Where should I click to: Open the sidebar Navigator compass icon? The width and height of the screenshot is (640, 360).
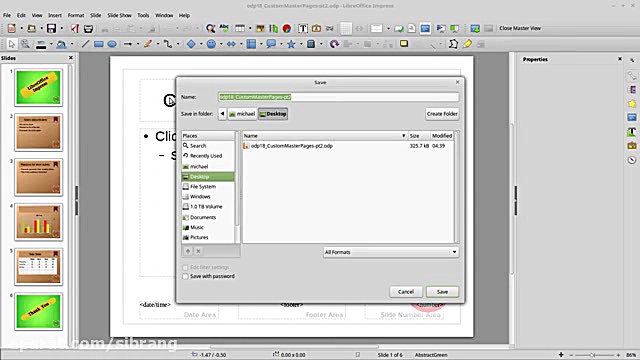(632, 160)
